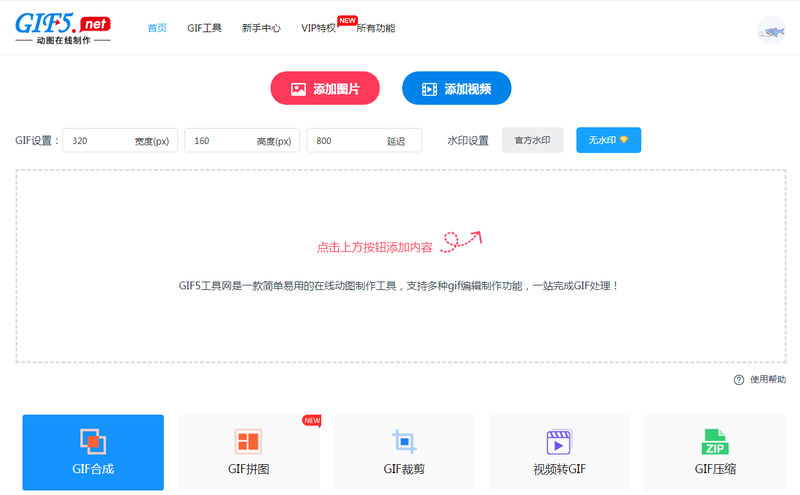Select the GIF裁剪 crop icon
Image resolution: width=800 pixels, height=495 pixels.
click(x=404, y=441)
